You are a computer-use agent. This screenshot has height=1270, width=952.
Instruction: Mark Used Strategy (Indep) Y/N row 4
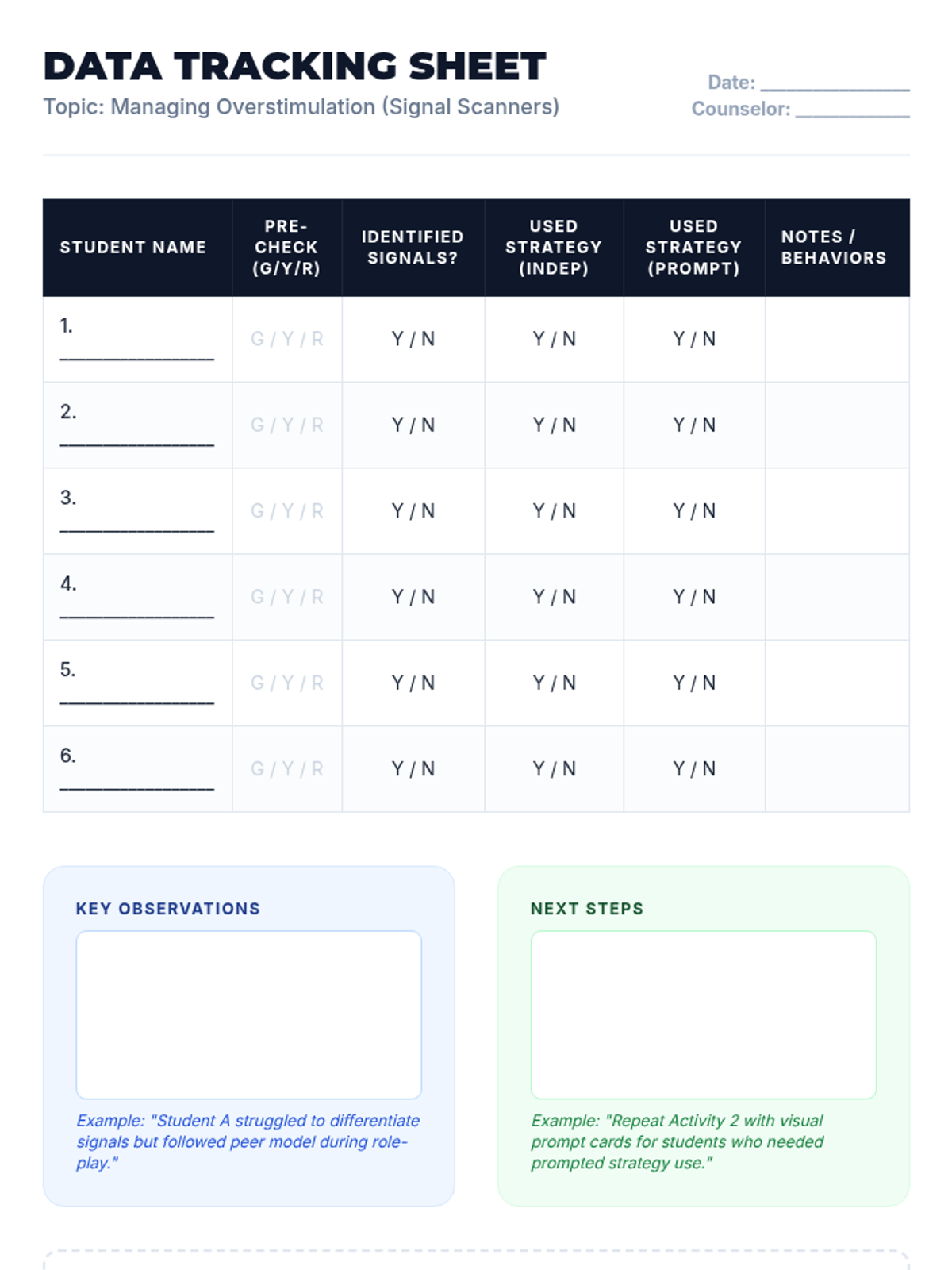click(554, 597)
